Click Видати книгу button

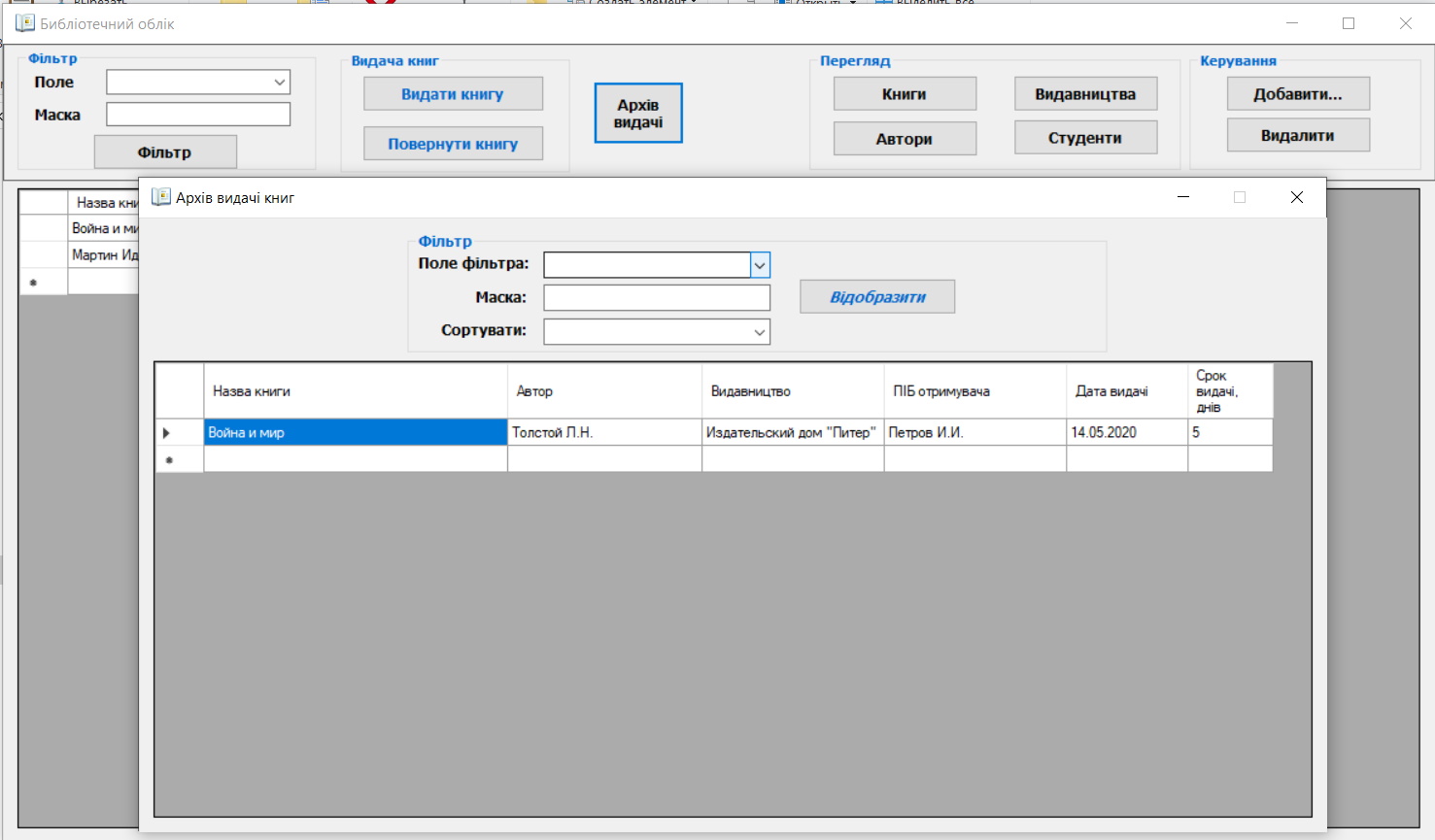453,94
